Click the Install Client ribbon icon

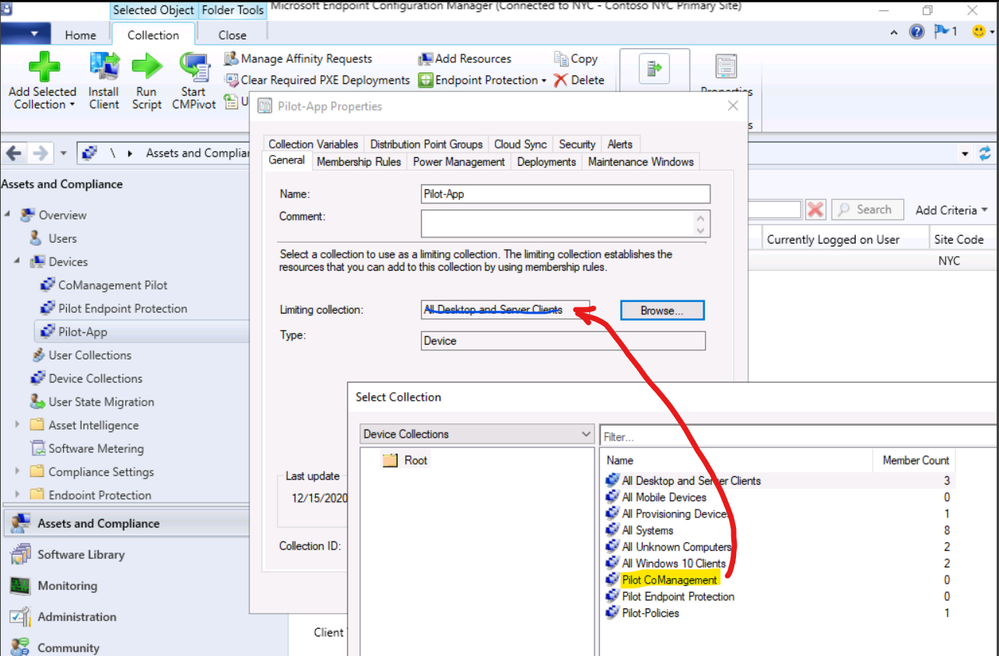(104, 67)
